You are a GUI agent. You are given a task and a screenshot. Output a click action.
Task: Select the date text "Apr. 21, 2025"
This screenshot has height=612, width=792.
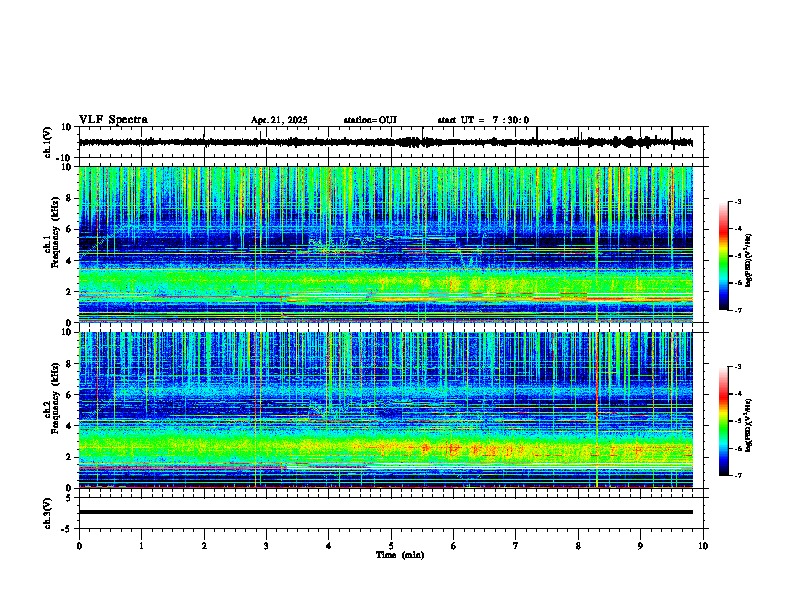tap(279, 120)
